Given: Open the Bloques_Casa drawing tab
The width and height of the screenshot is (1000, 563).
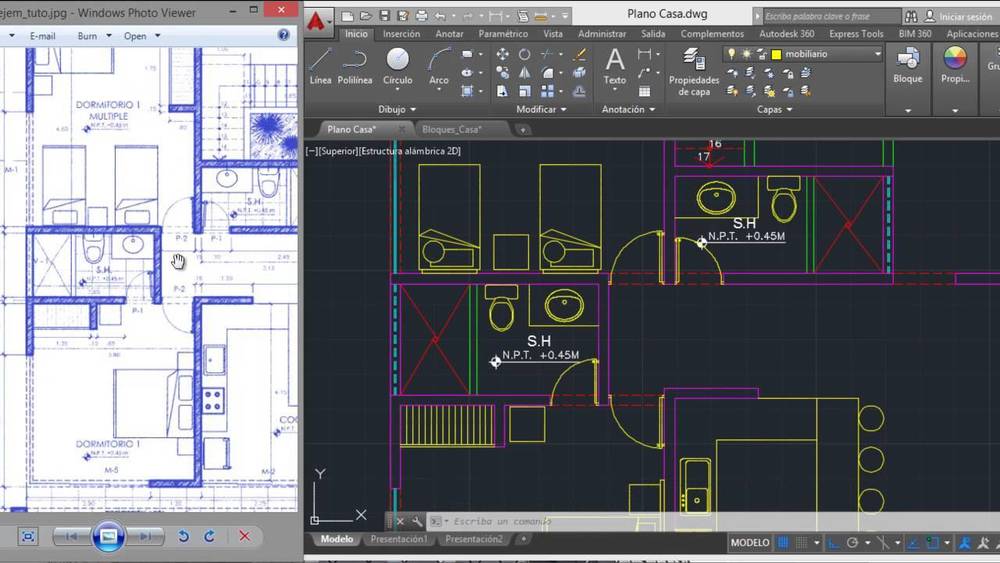Looking at the screenshot, I should [x=452, y=129].
